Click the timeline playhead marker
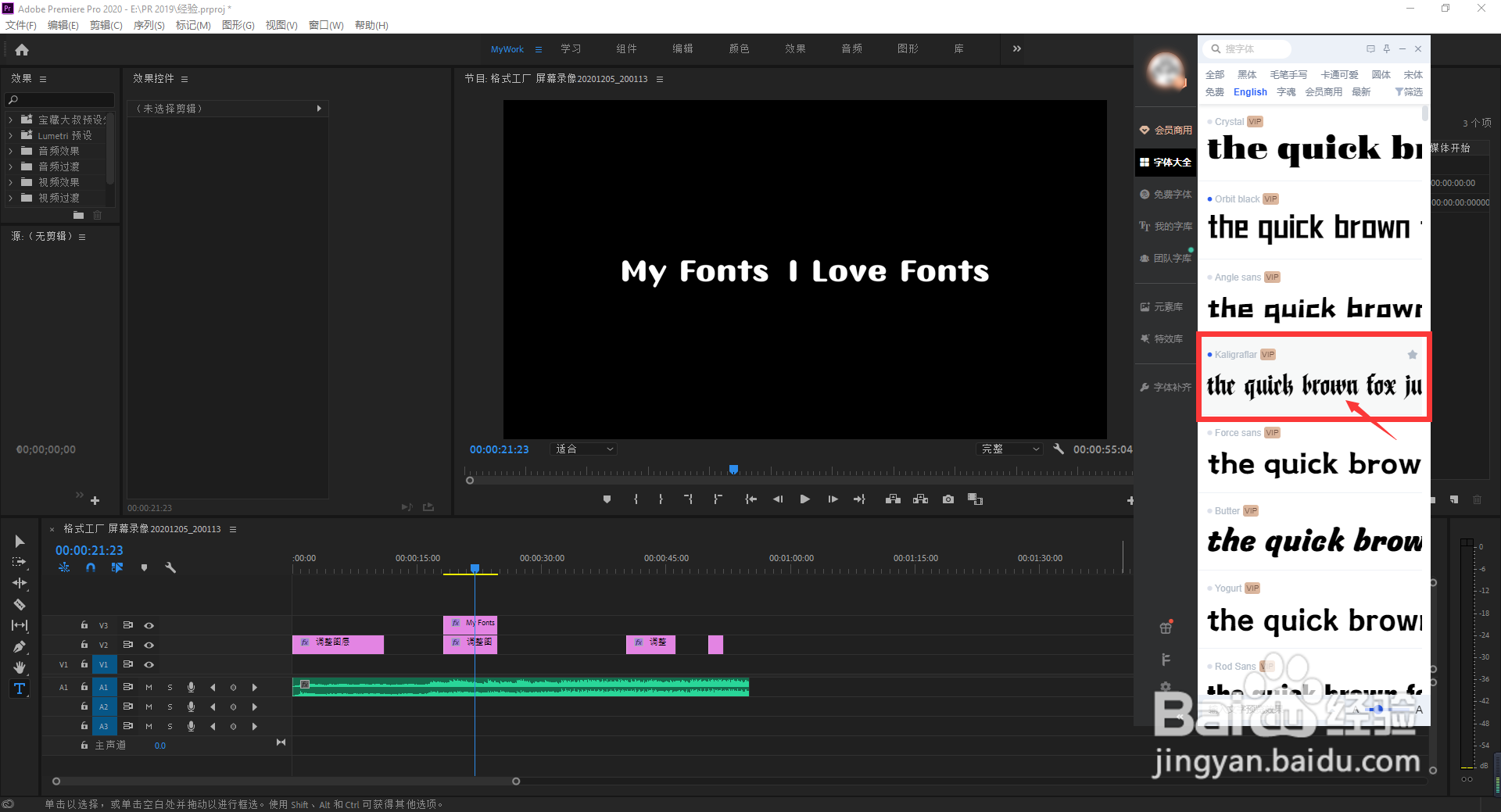Image resolution: width=1501 pixels, height=812 pixels. click(475, 568)
